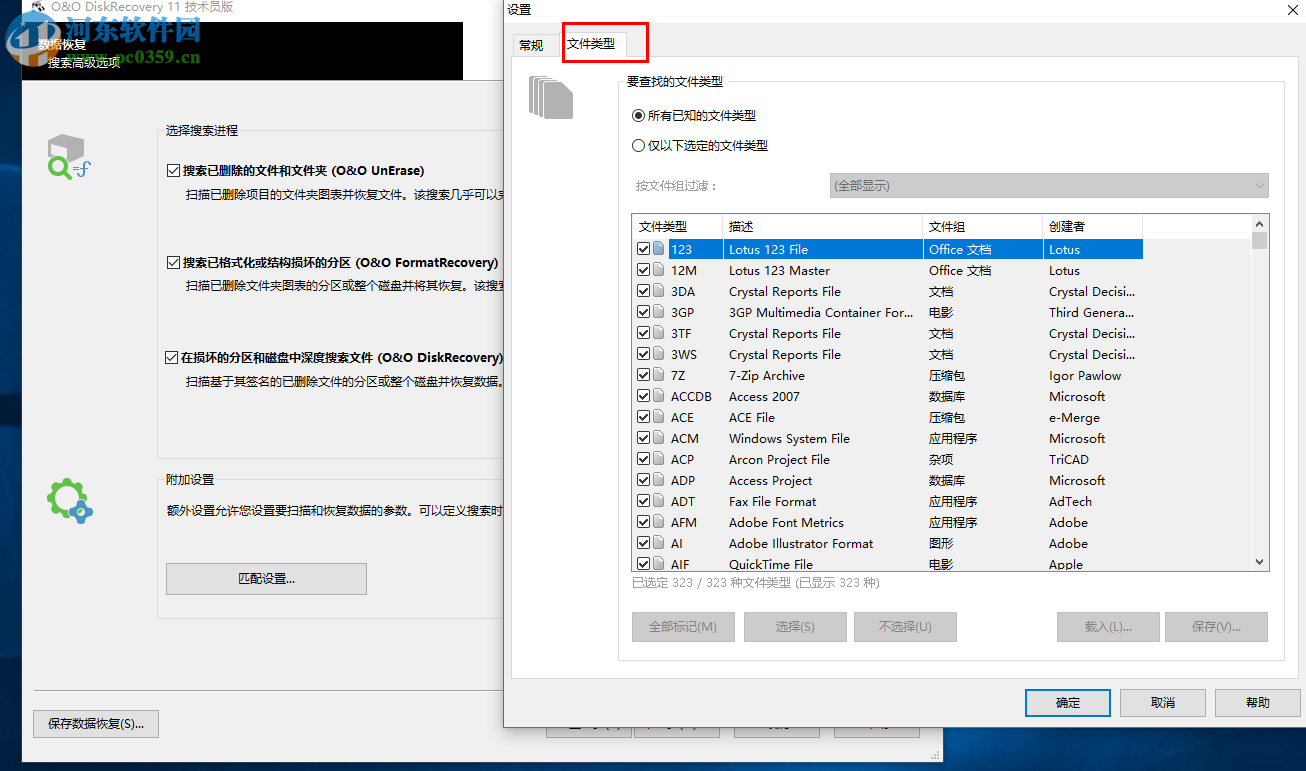Click the file icon of row 123
The width and height of the screenshot is (1306, 771).
[659, 249]
